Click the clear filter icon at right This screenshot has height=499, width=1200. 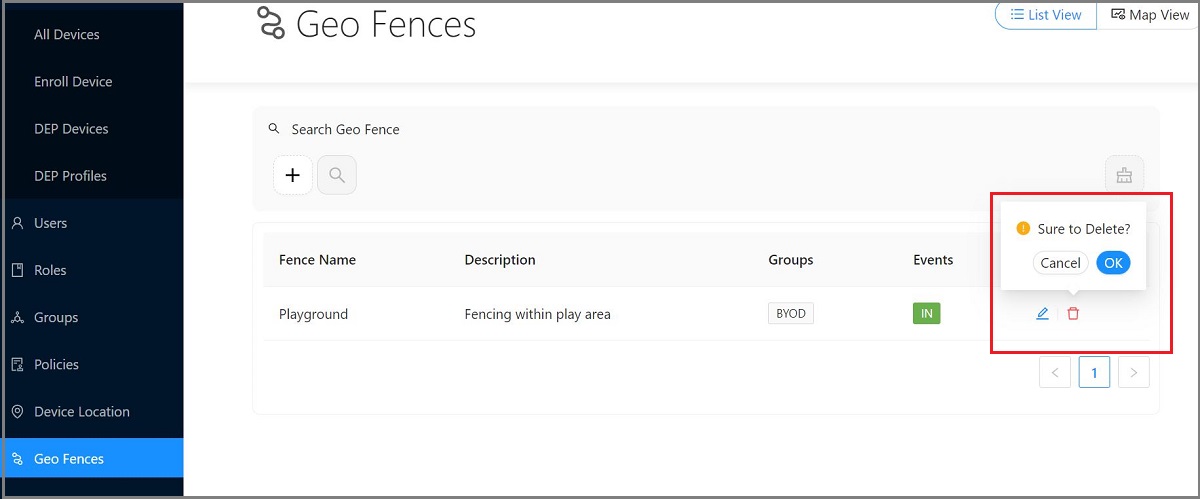1124,175
